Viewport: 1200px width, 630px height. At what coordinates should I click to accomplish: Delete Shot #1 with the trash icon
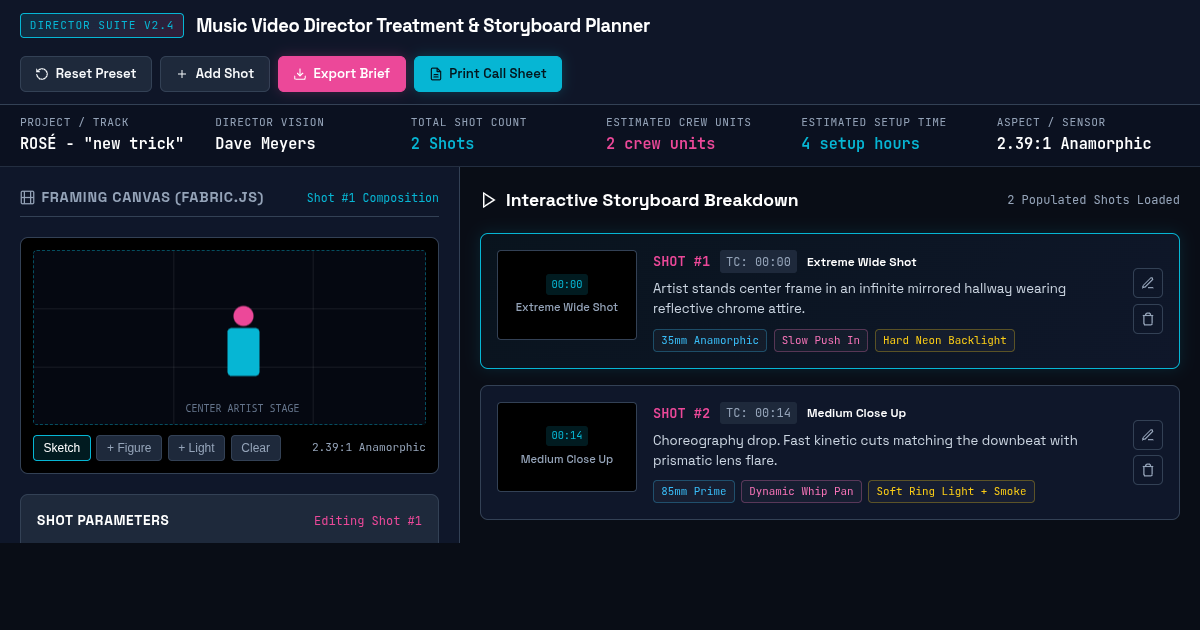(x=1148, y=319)
